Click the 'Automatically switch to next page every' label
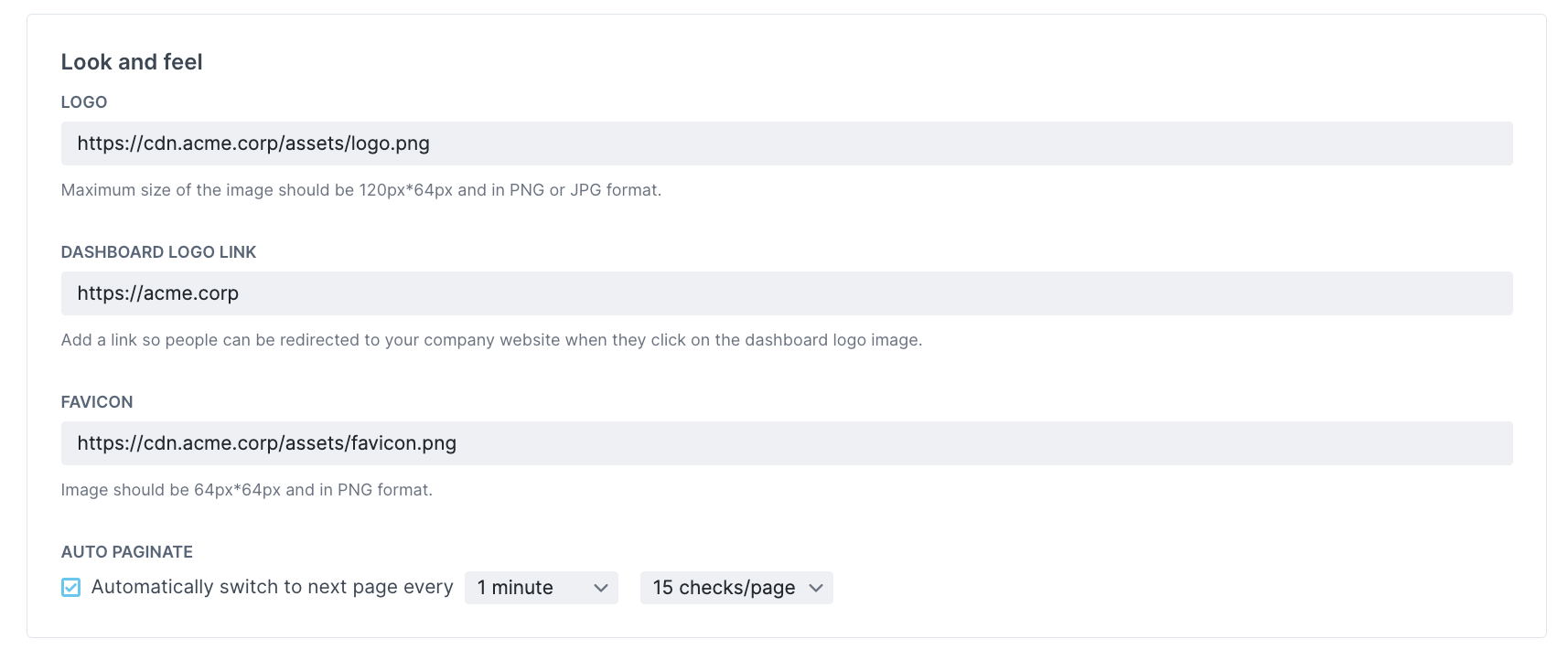The image size is (1568, 660). click(272, 588)
